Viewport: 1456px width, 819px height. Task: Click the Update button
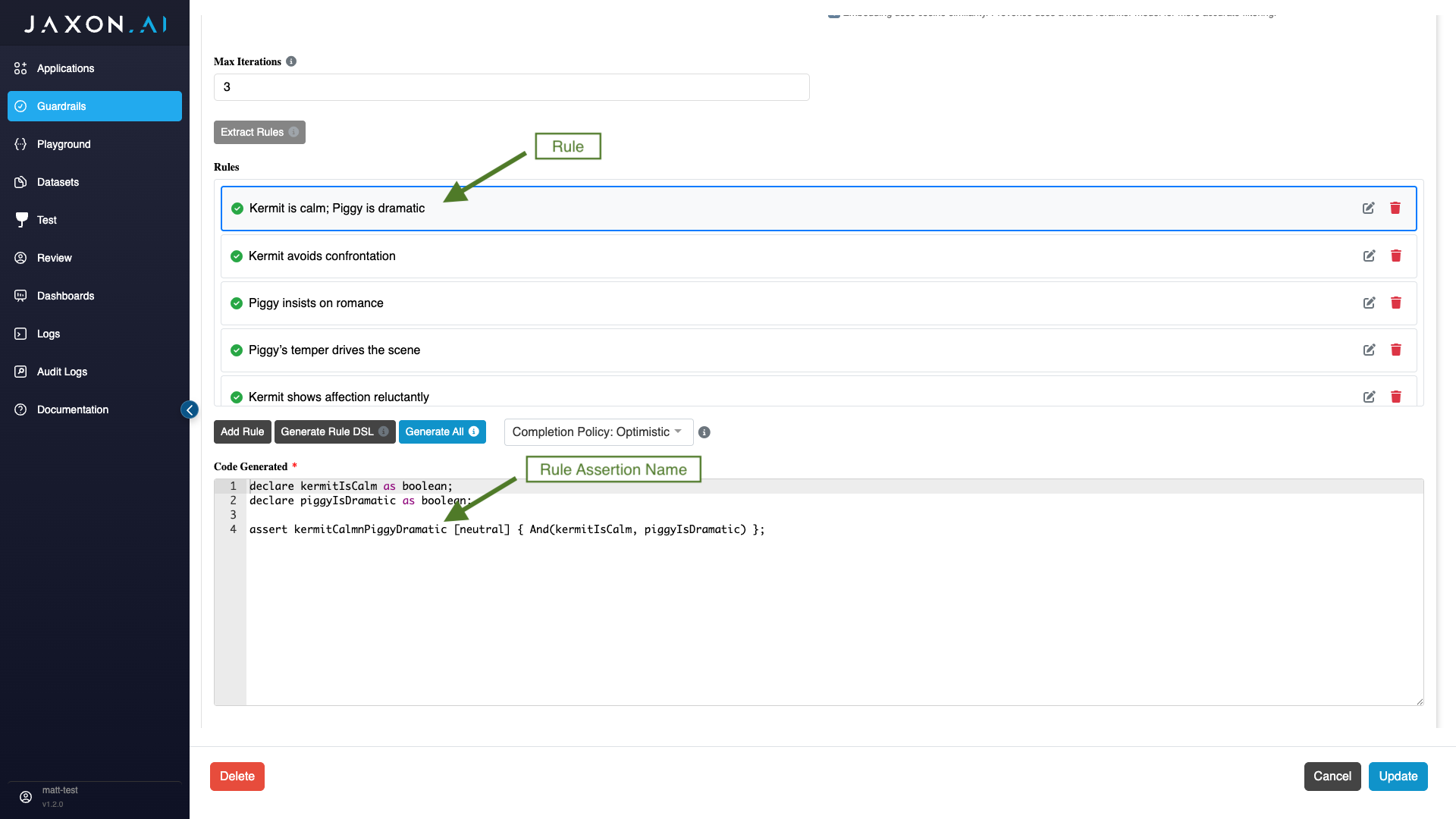1398,777
